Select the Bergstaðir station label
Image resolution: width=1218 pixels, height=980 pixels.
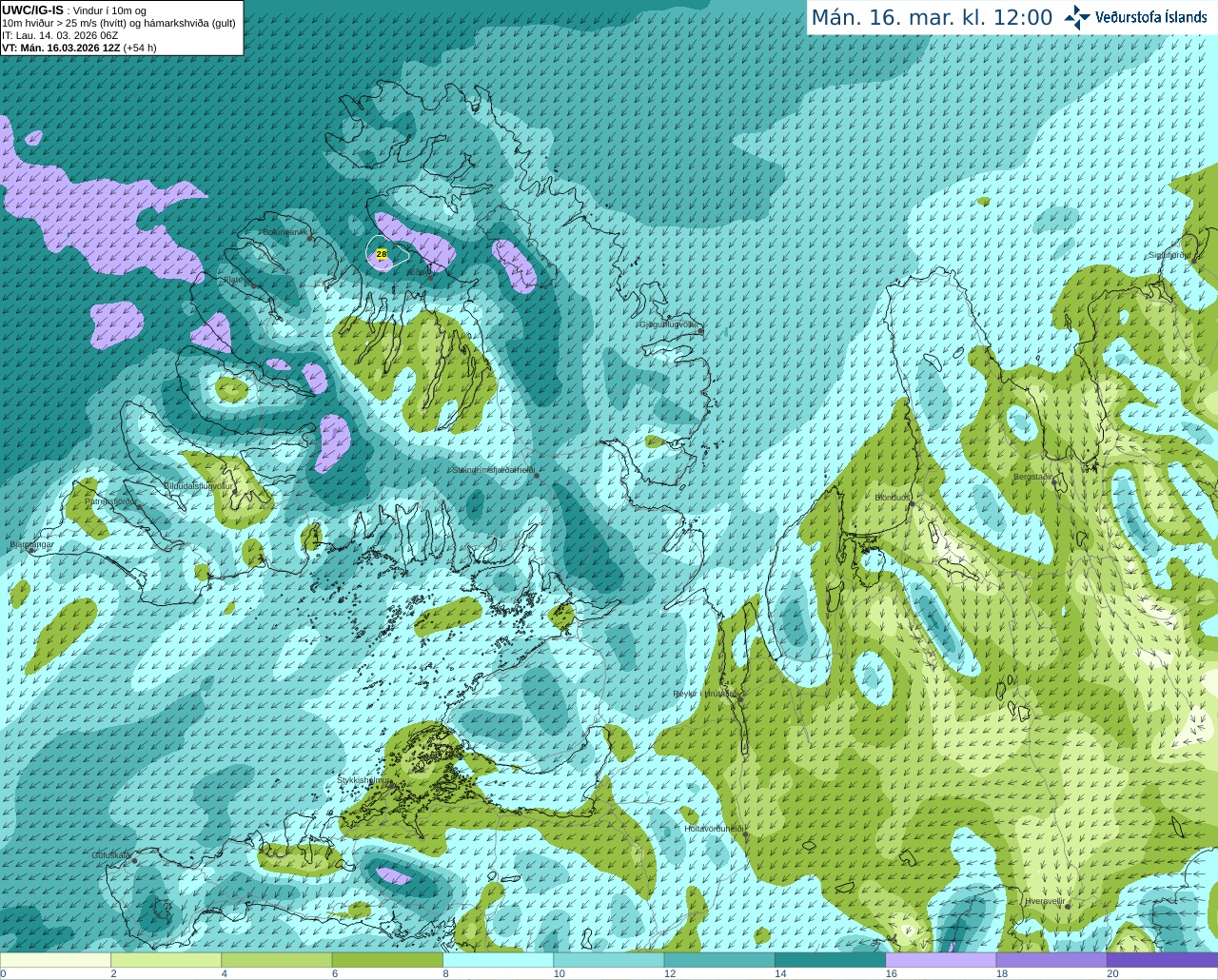coord(1032,477)
